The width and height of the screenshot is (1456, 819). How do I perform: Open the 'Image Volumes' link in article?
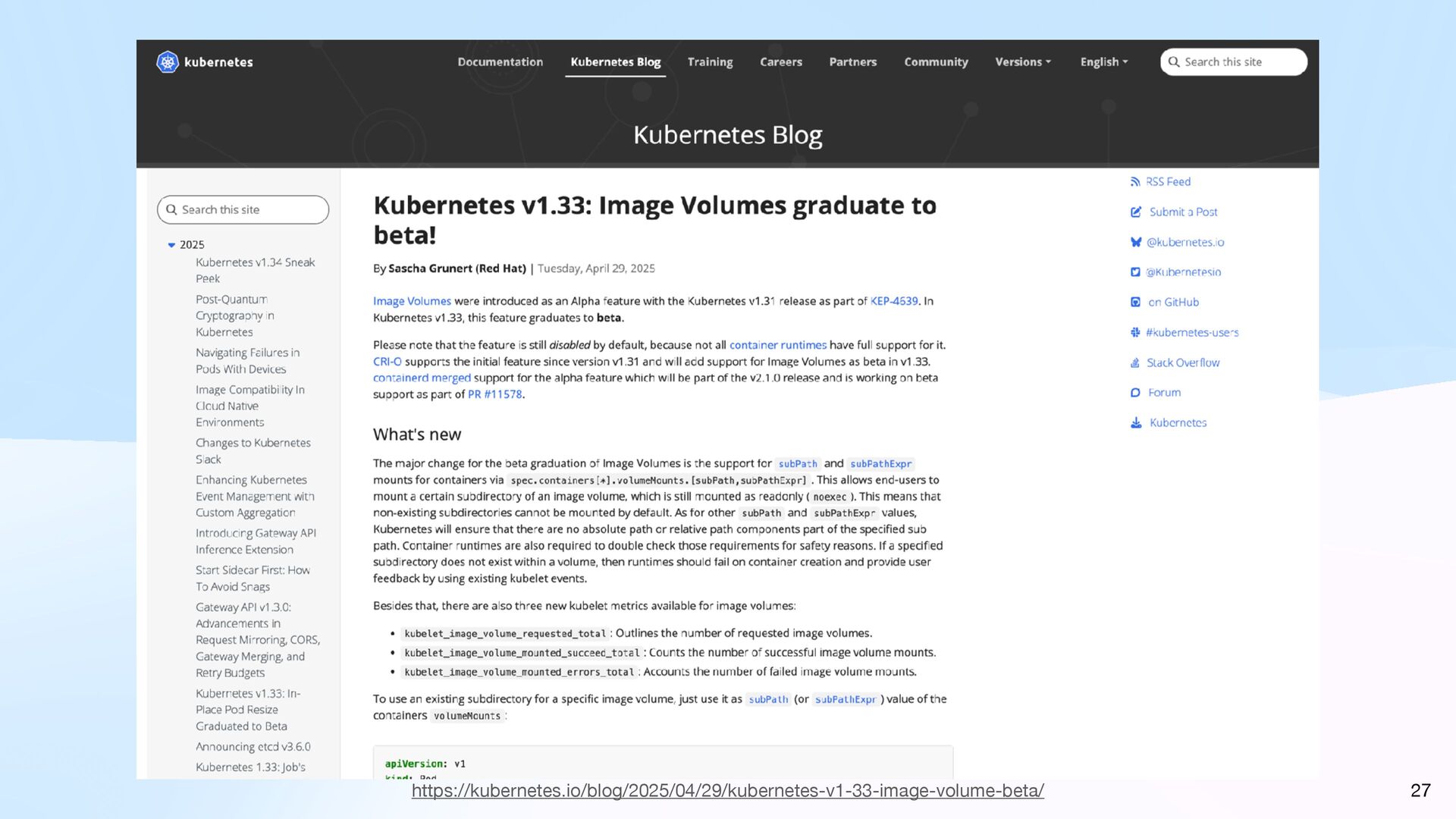click(x=412, y=301)
